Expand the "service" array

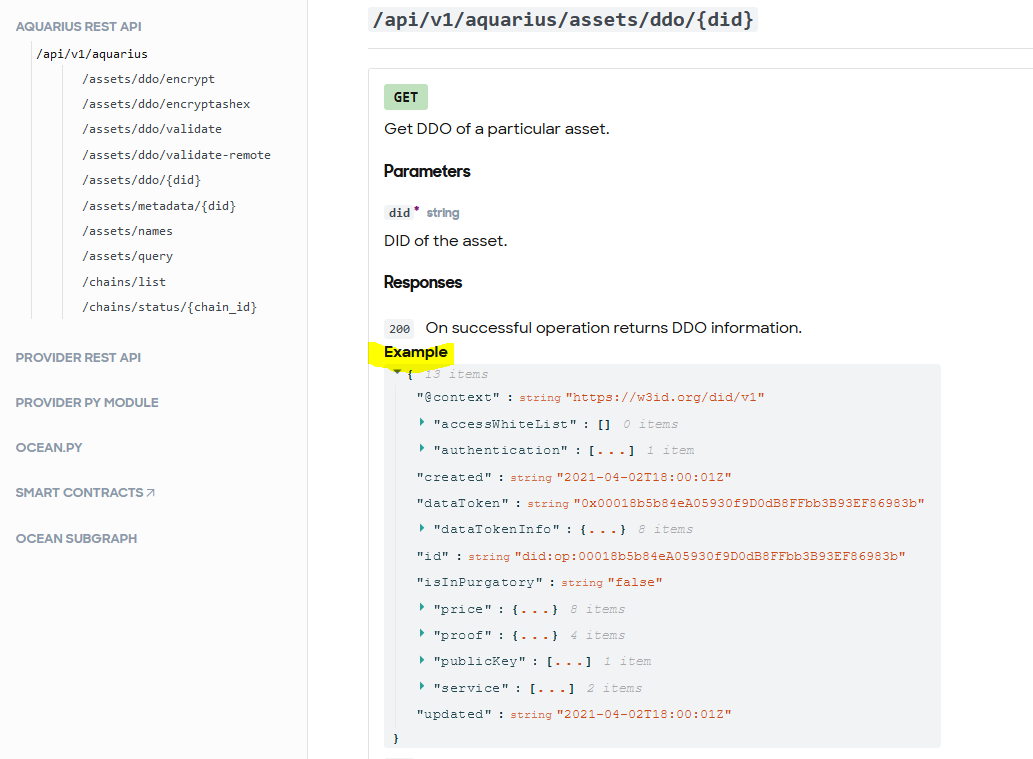[x=422, y=687]
